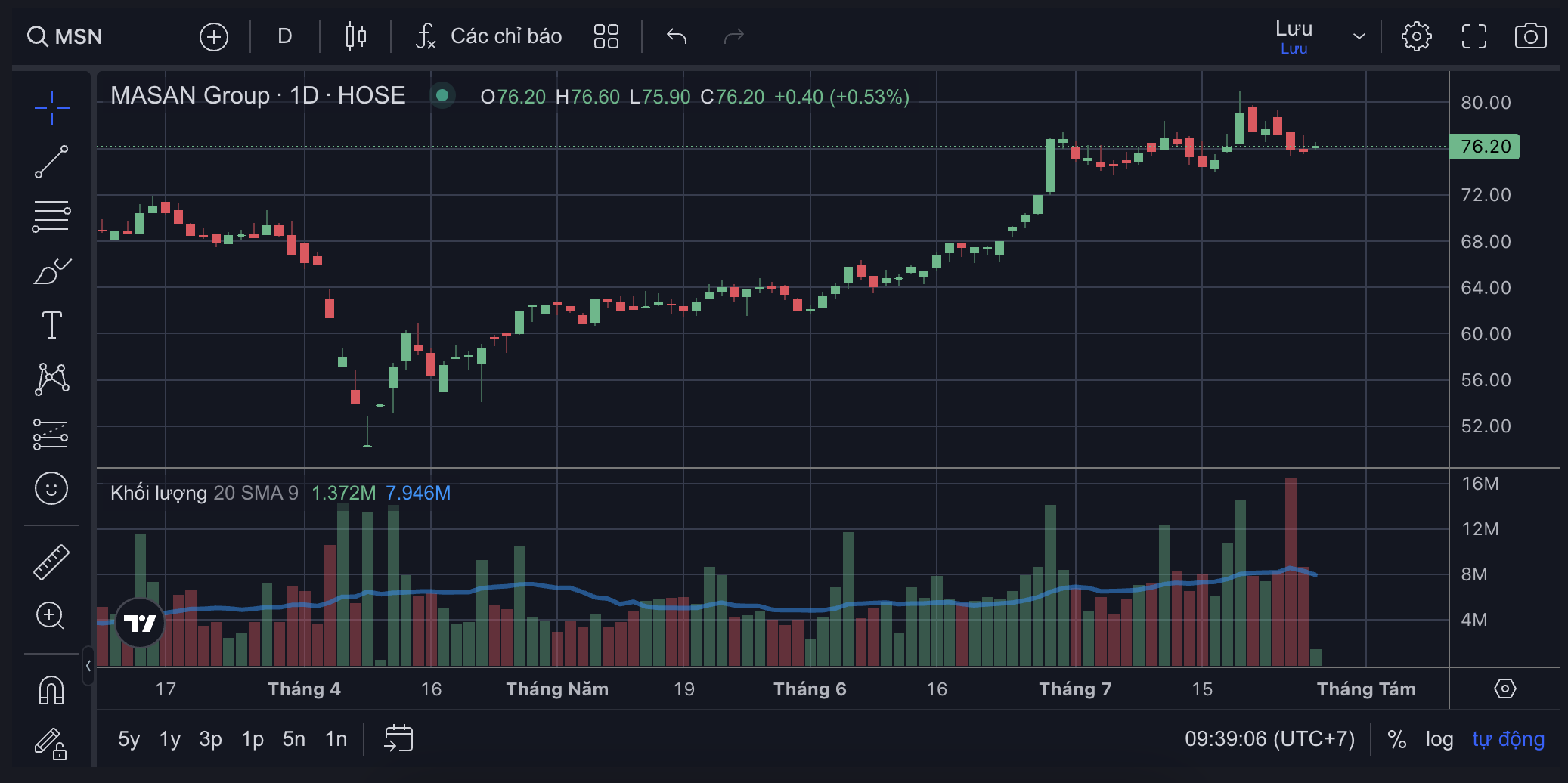This screenshot has width=1568, height=783.
Task: Switch to 5y time range
Action: 129,739
